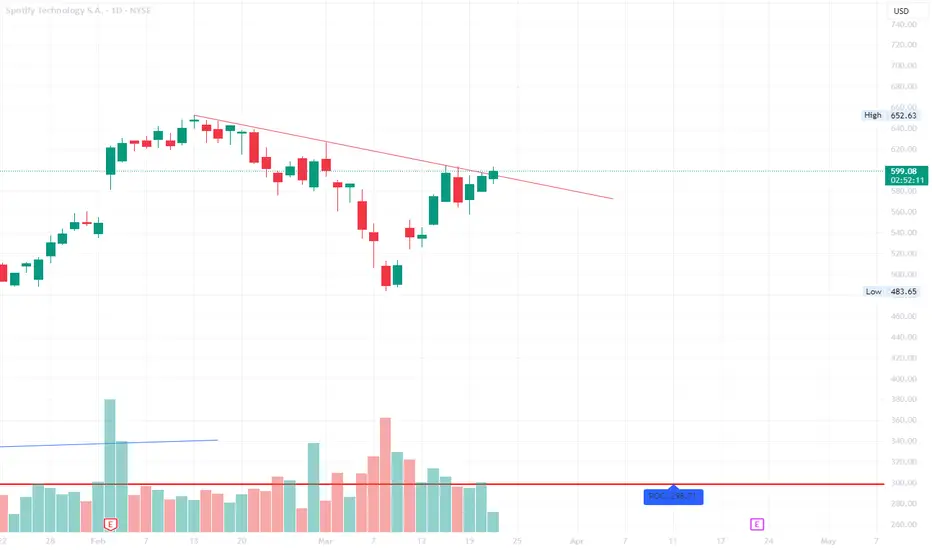Viewport: 932px width, 550px height.
Task: Click the Mar label on the date axis
Action: [325, 541]
